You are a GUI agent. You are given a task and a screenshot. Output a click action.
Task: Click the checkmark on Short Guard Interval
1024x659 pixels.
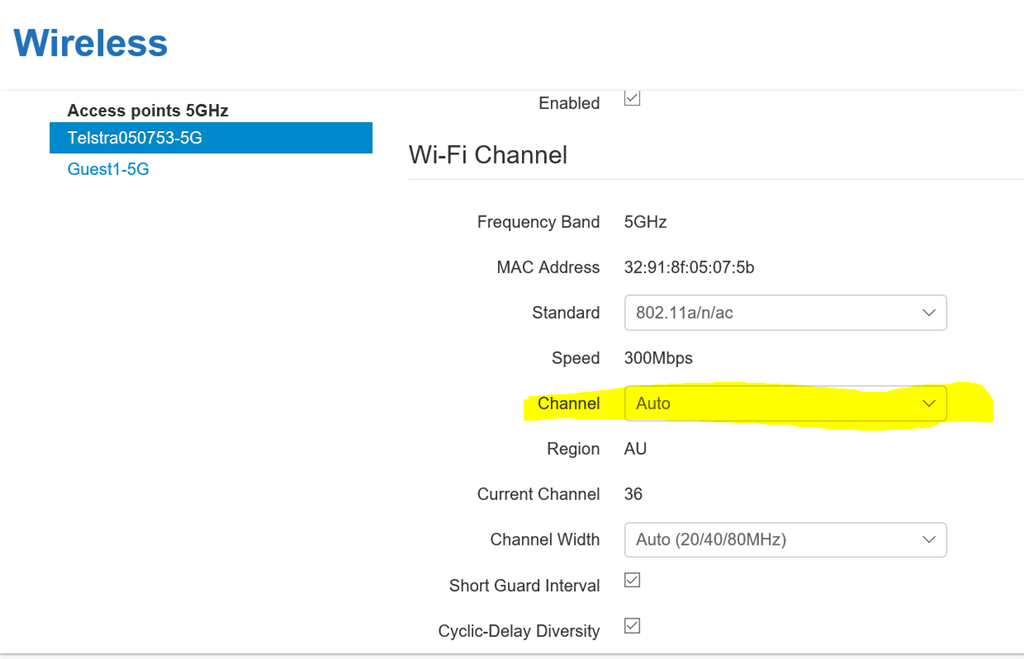click(631, 580)
